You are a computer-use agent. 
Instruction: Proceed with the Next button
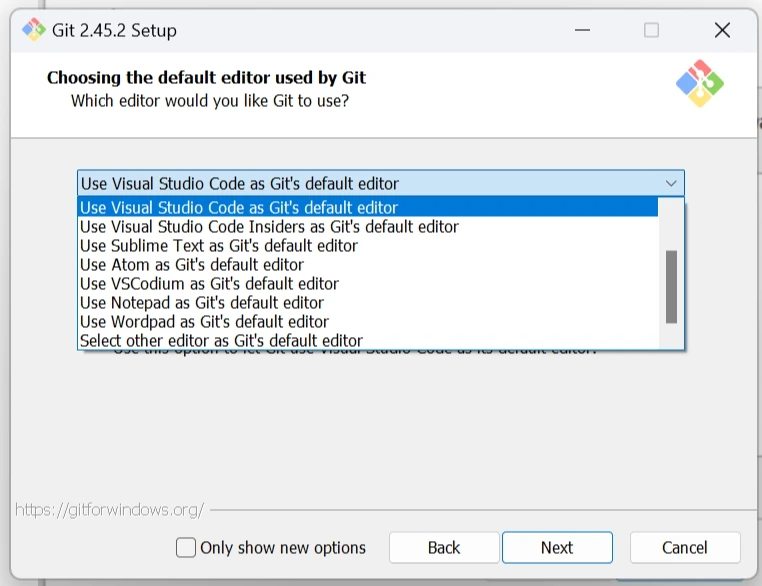click(x=557, y=548)
